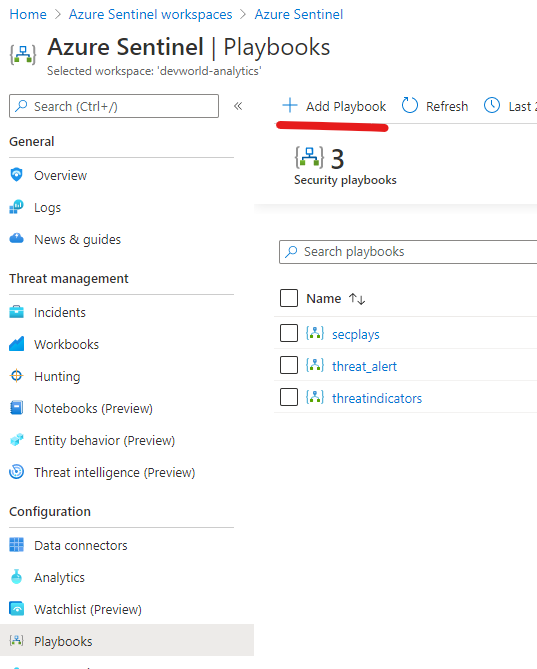Select the Workbooks chart icon

[16, 344]
